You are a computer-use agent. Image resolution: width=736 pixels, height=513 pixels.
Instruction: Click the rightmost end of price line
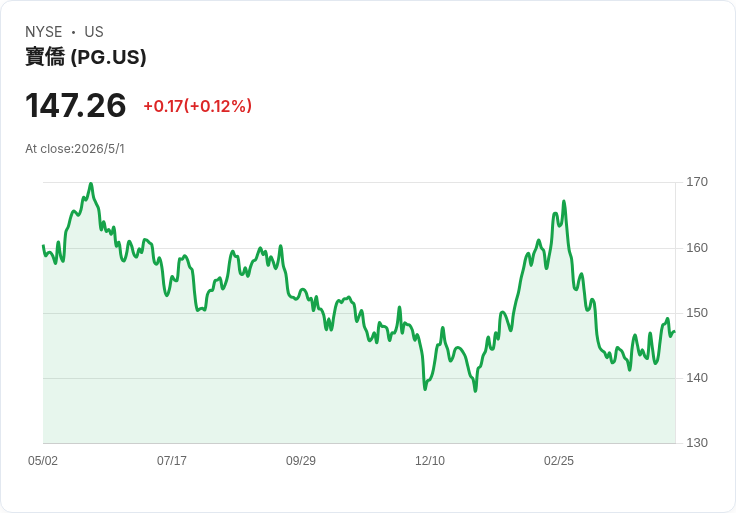(x=675, y=332)
